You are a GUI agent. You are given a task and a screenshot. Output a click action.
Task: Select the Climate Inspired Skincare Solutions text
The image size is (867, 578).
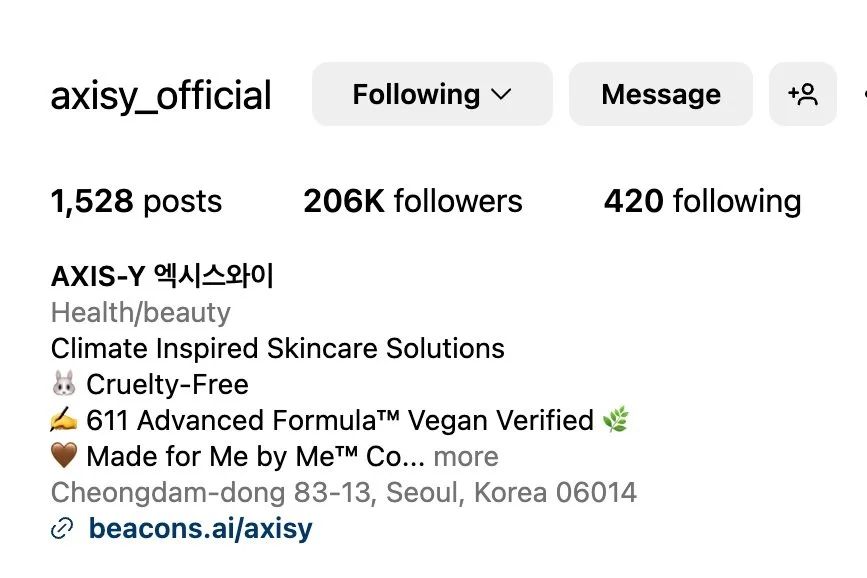278,348
